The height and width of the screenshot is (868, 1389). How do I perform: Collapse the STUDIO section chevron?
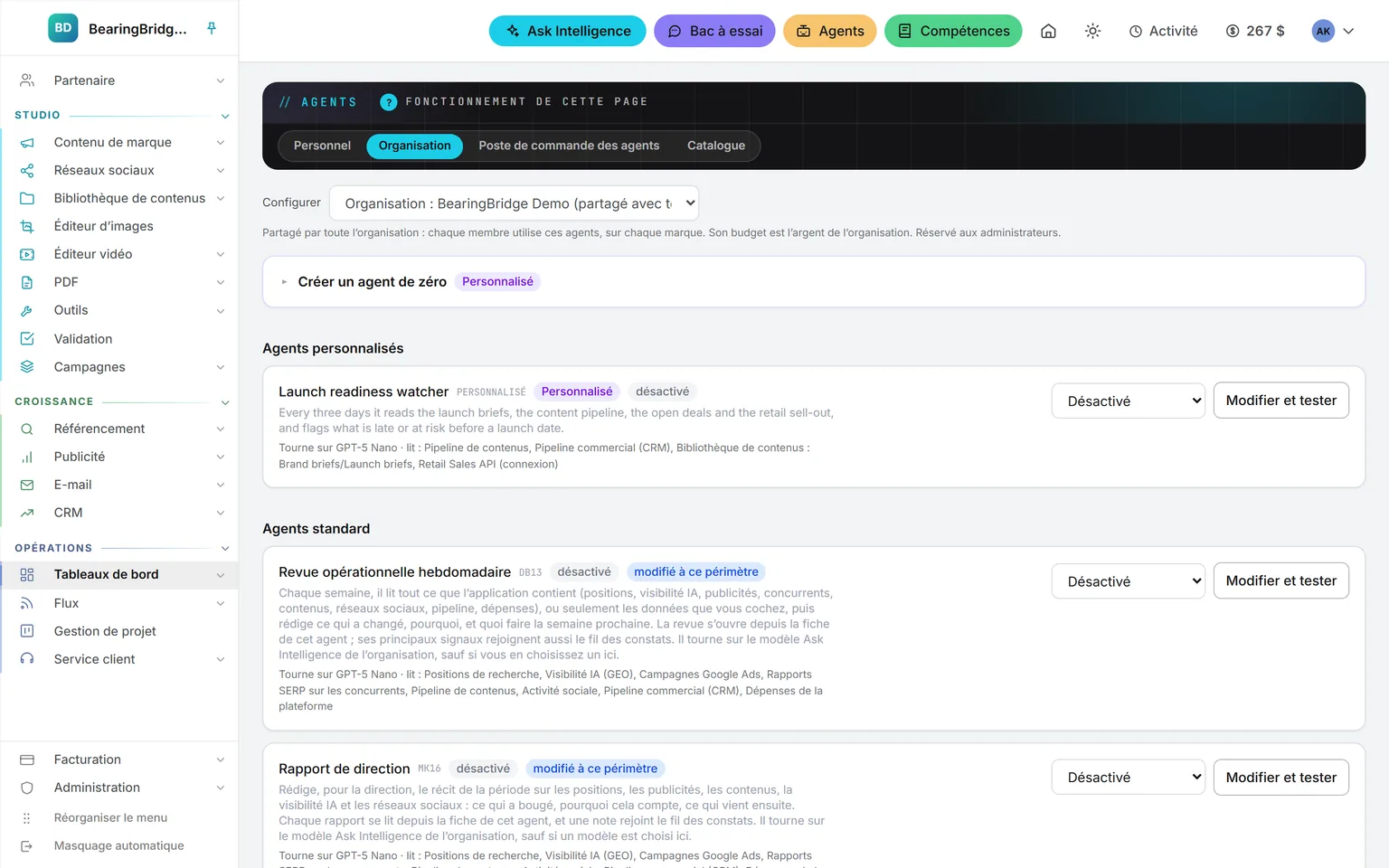tap(225, 116)
